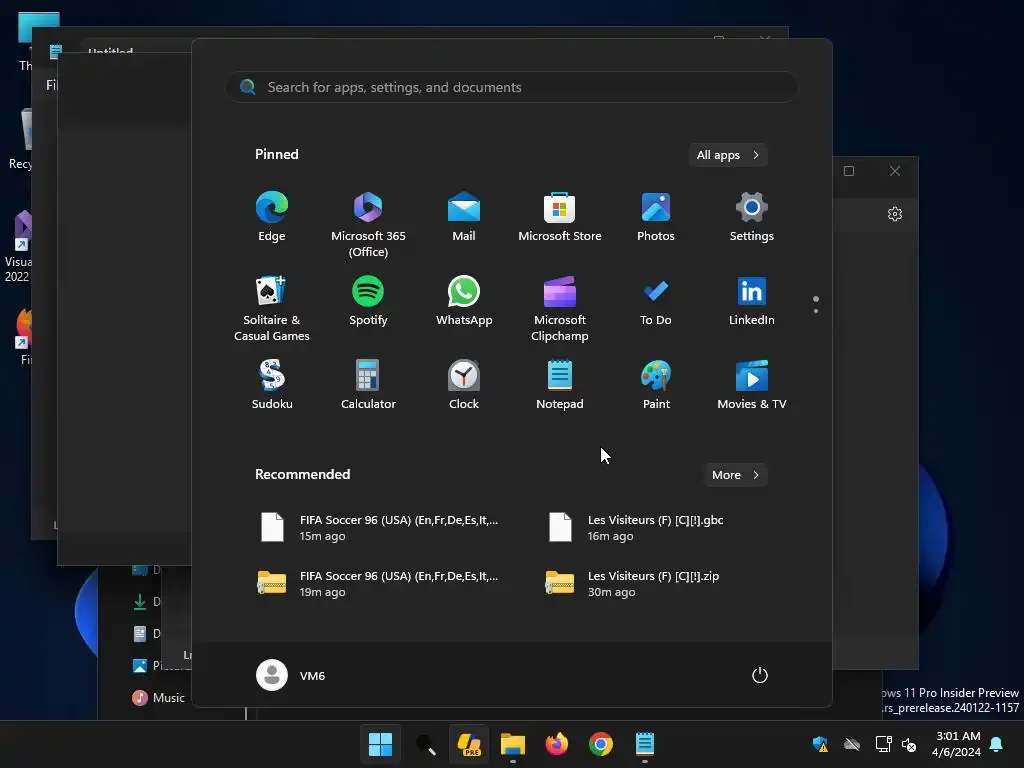
Task: Open Notepad from pinned apps
Action: [x=560, y=385]
